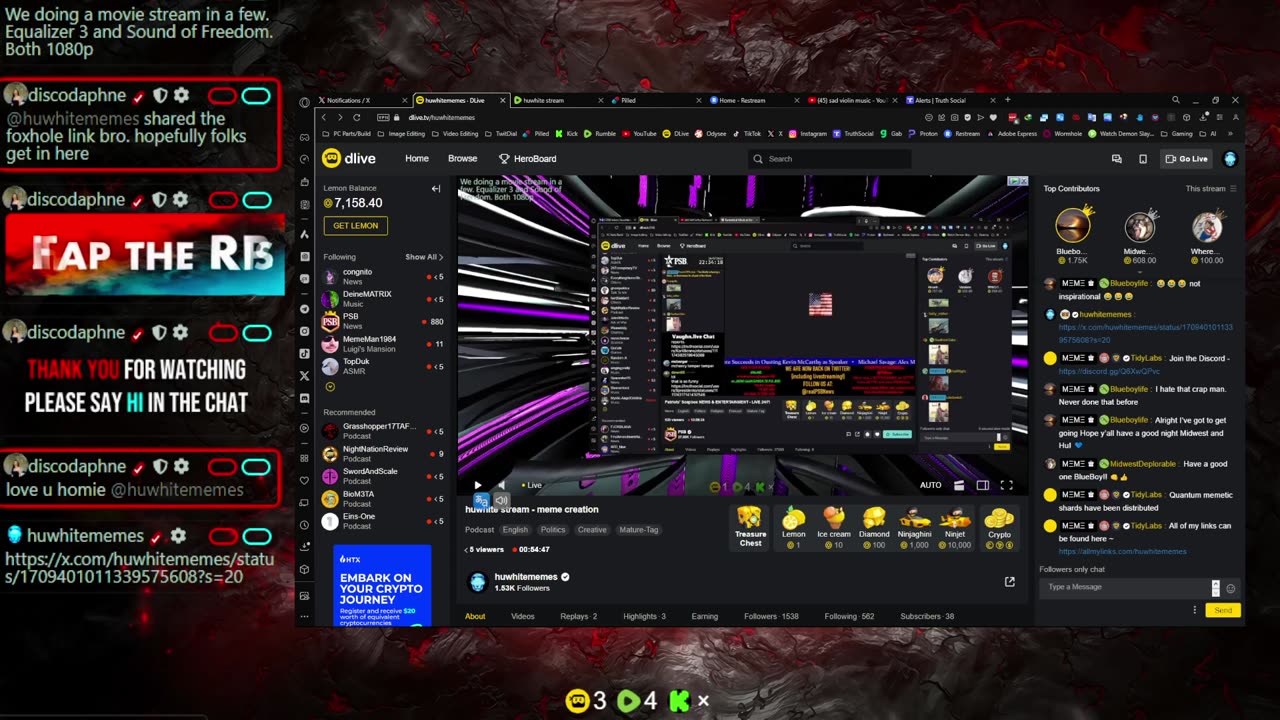Open the discord.gg link in chat
The width and height of the screenshot is (1280, 720).
[1110, 371]
